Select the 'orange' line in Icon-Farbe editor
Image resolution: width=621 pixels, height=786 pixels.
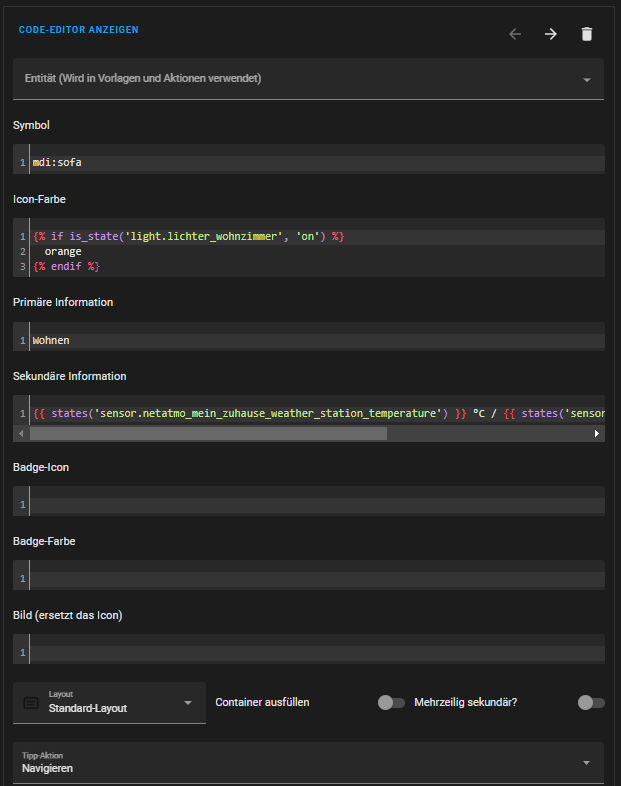click(63, 252)
